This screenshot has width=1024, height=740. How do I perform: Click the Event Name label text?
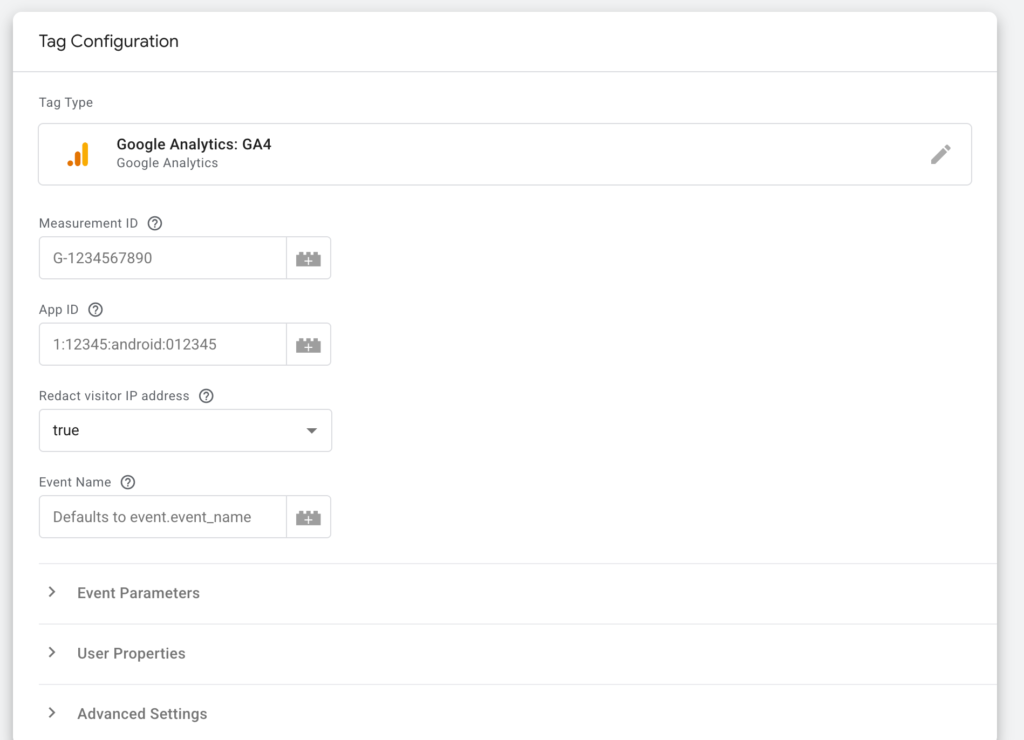75,482
